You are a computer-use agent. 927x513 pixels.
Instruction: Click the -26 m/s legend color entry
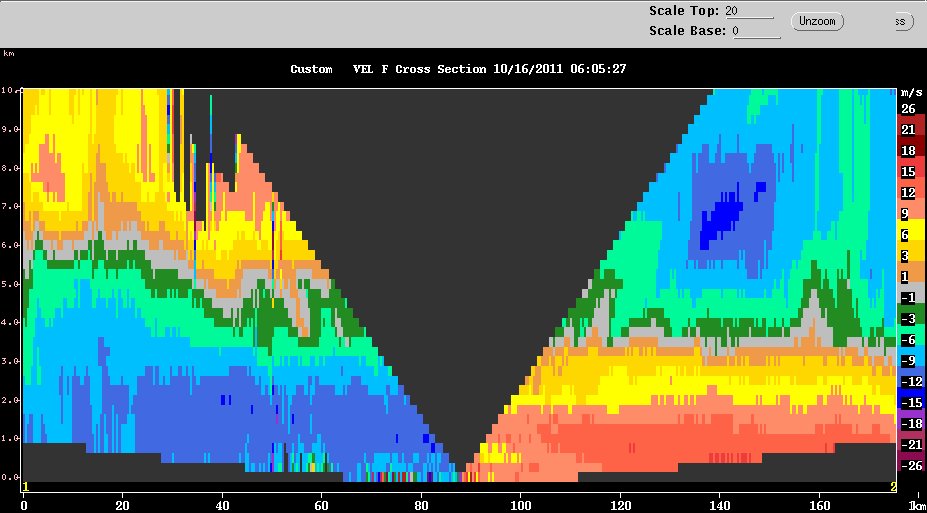point(912,466)
